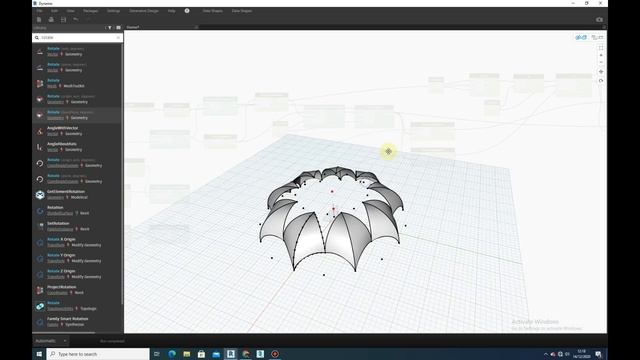Viewport: 640px width, 360px height.
Task: Open Task View on the taskbar
Action: (157, 354)
